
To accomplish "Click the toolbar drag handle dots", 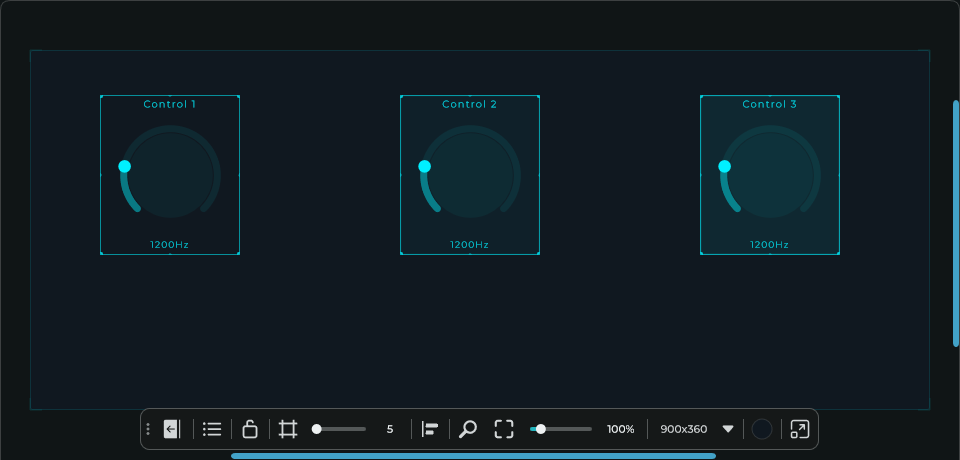I will (x=148, y=429).
